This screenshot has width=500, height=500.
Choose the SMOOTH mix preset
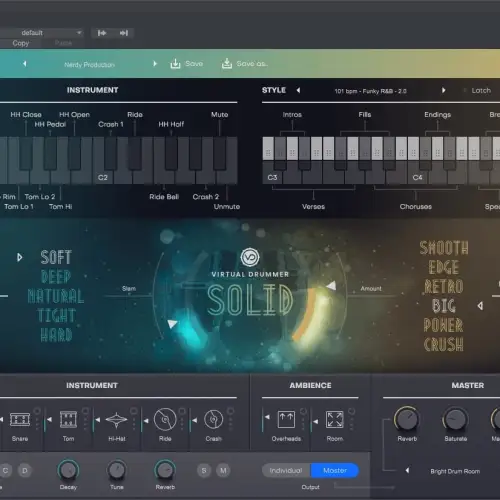(x=444, y=248)
